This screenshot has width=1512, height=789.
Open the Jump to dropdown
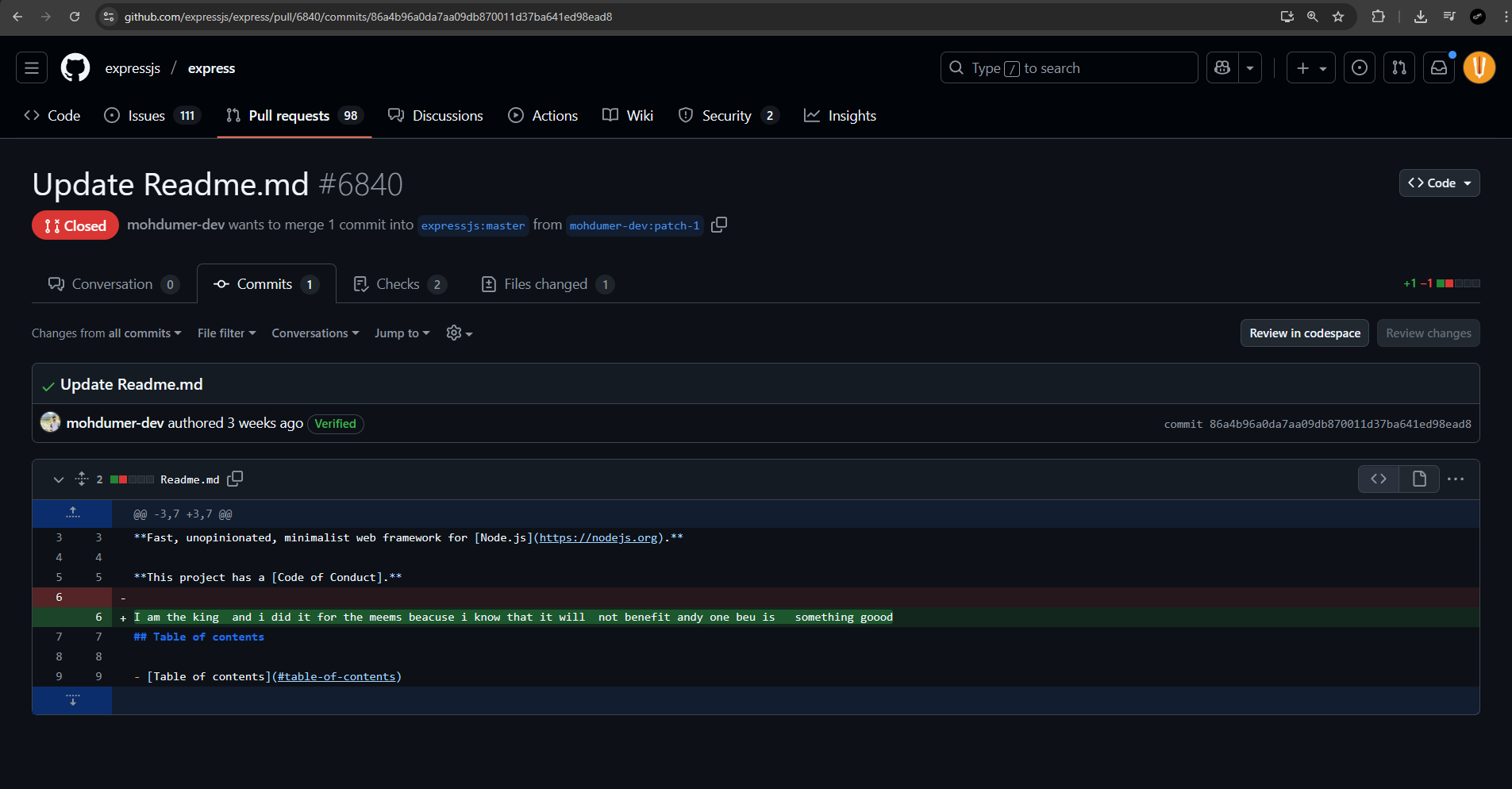tap(402, 333)
